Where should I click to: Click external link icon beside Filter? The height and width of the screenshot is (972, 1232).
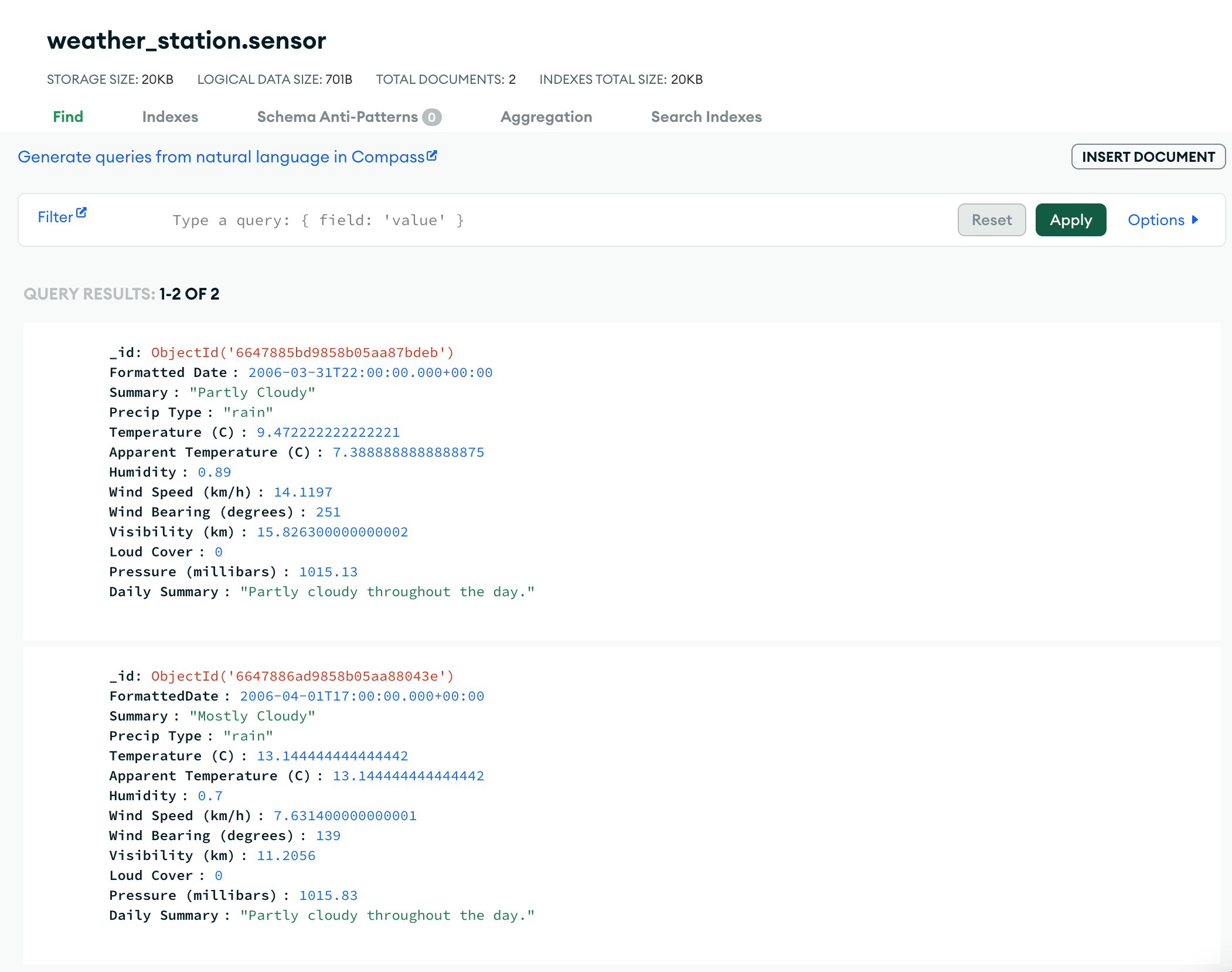[81, 213]
